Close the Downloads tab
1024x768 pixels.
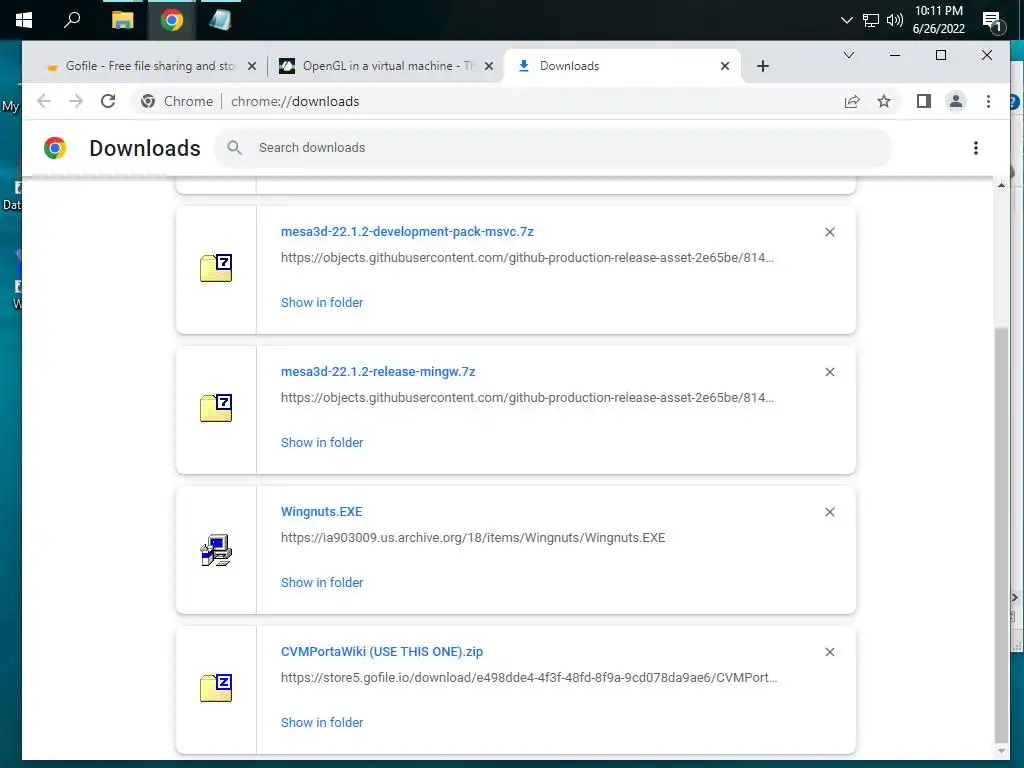(725, 66)
